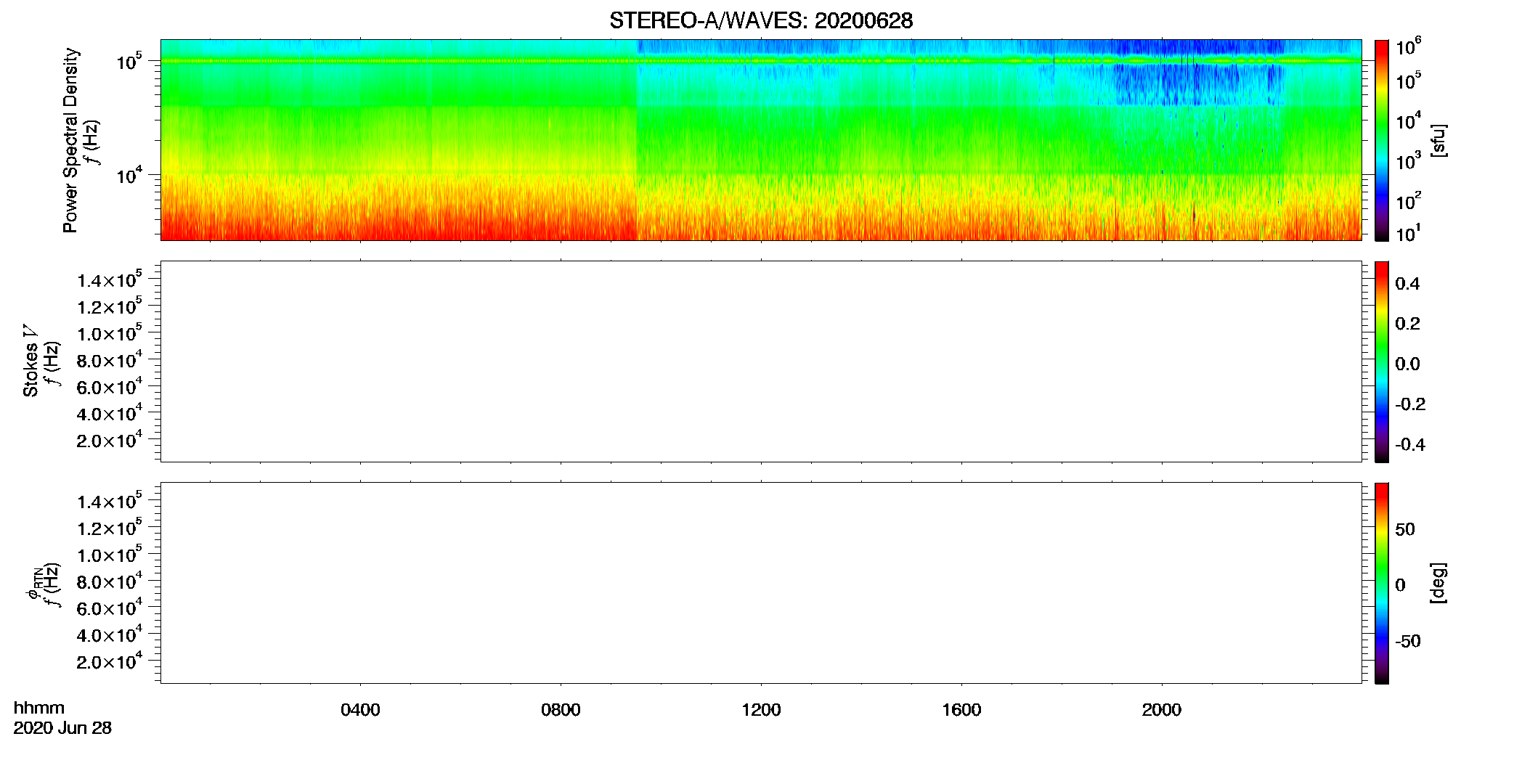Click the Stokes V colorbar
Screen dimensions: 1522x784
[x=1382, y=362]
